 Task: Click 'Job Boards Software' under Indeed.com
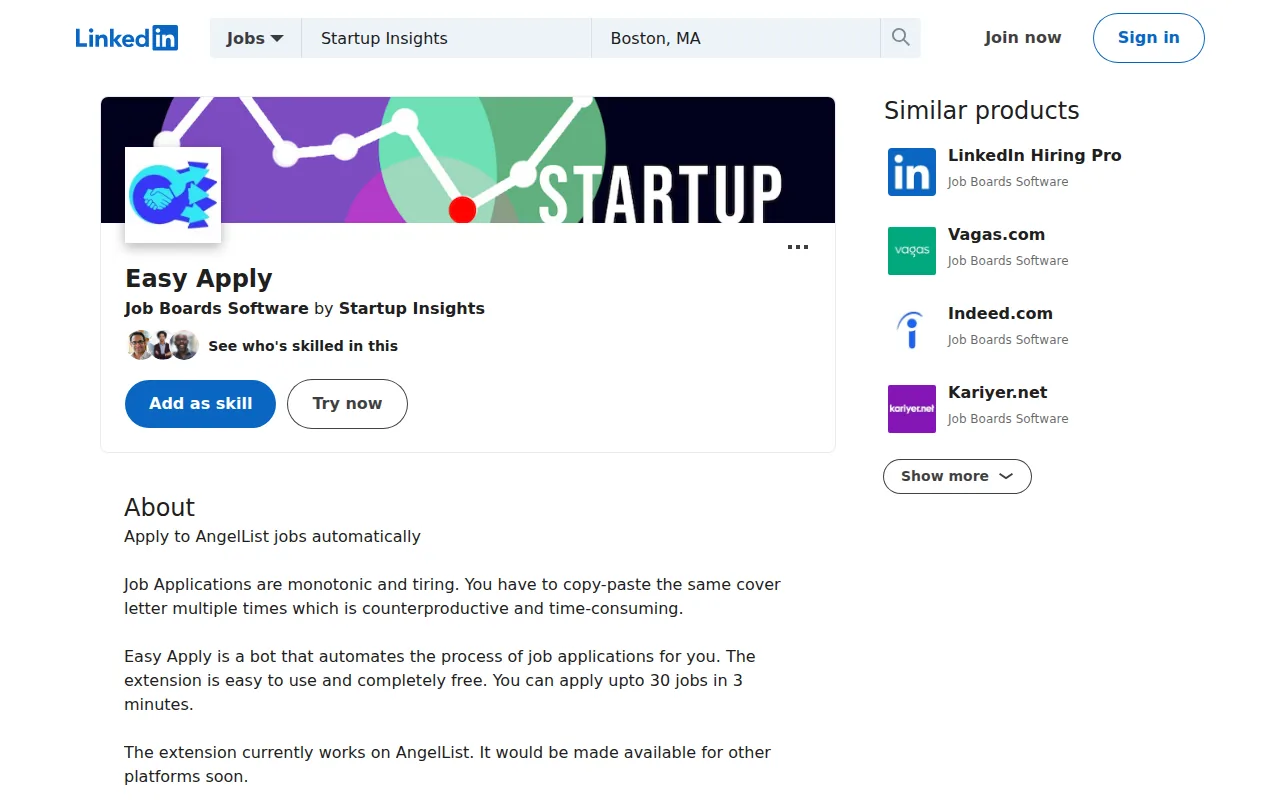[x=1008, y=340]
